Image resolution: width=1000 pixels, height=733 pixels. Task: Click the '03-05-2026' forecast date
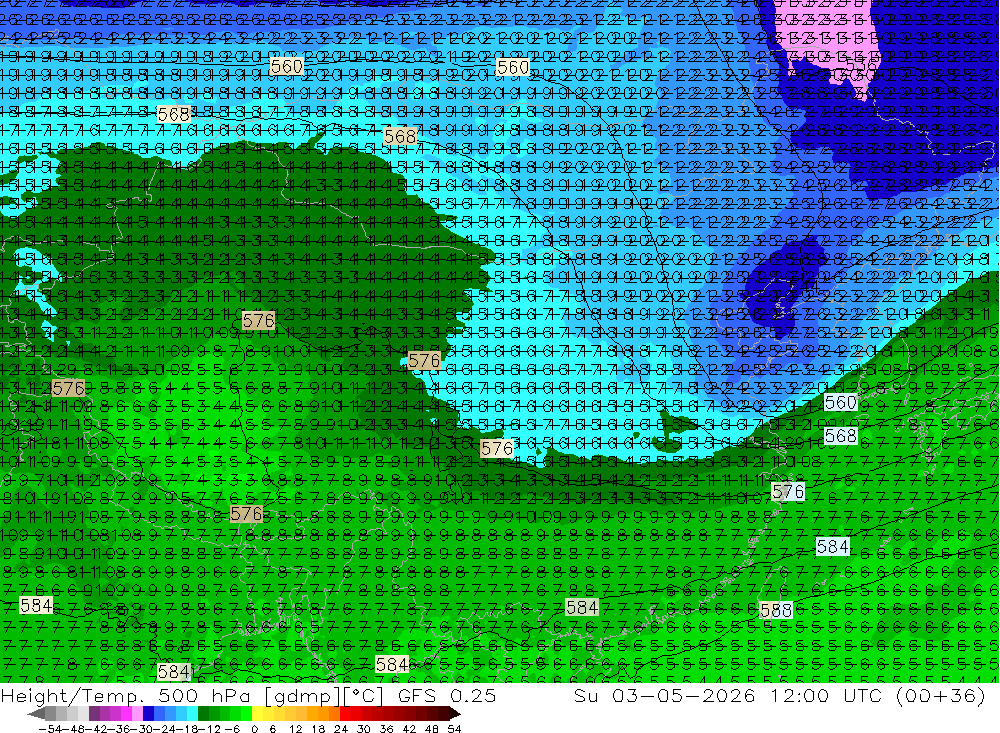coord(684,695)
